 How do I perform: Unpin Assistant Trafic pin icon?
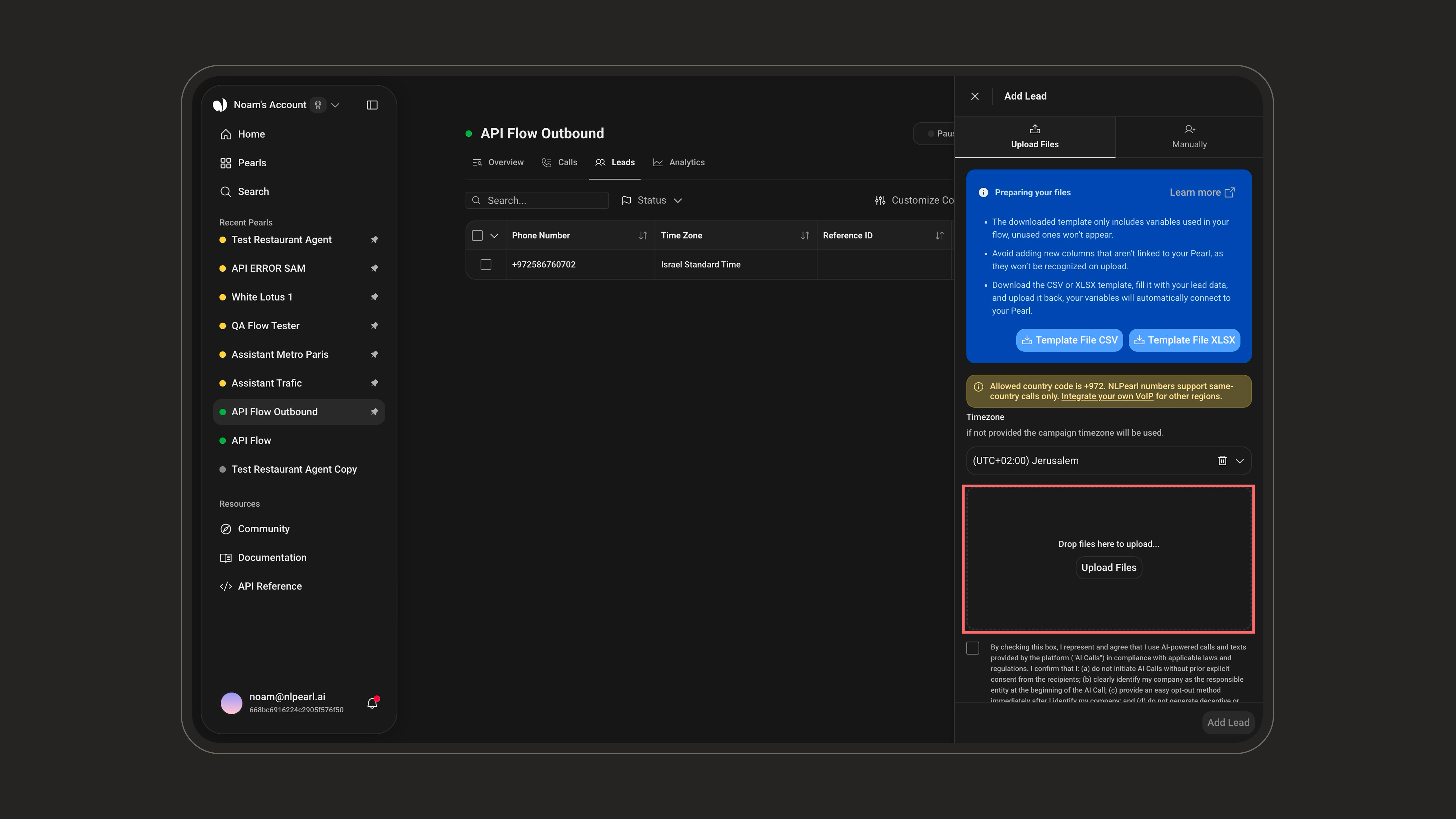pyautogui.click(x=374, y=383)
